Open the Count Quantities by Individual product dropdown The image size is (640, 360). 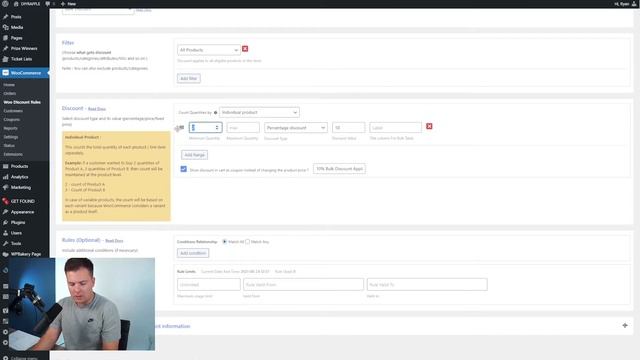(259, 112)
